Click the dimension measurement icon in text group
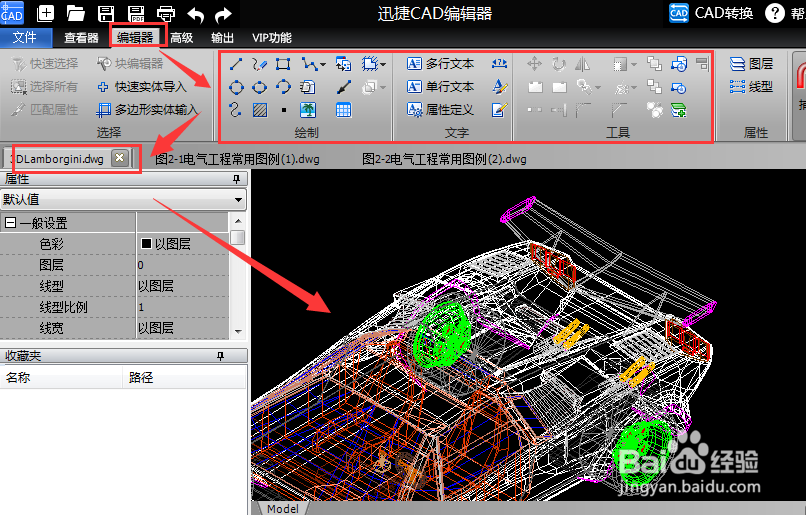 (x=499, y=63)
